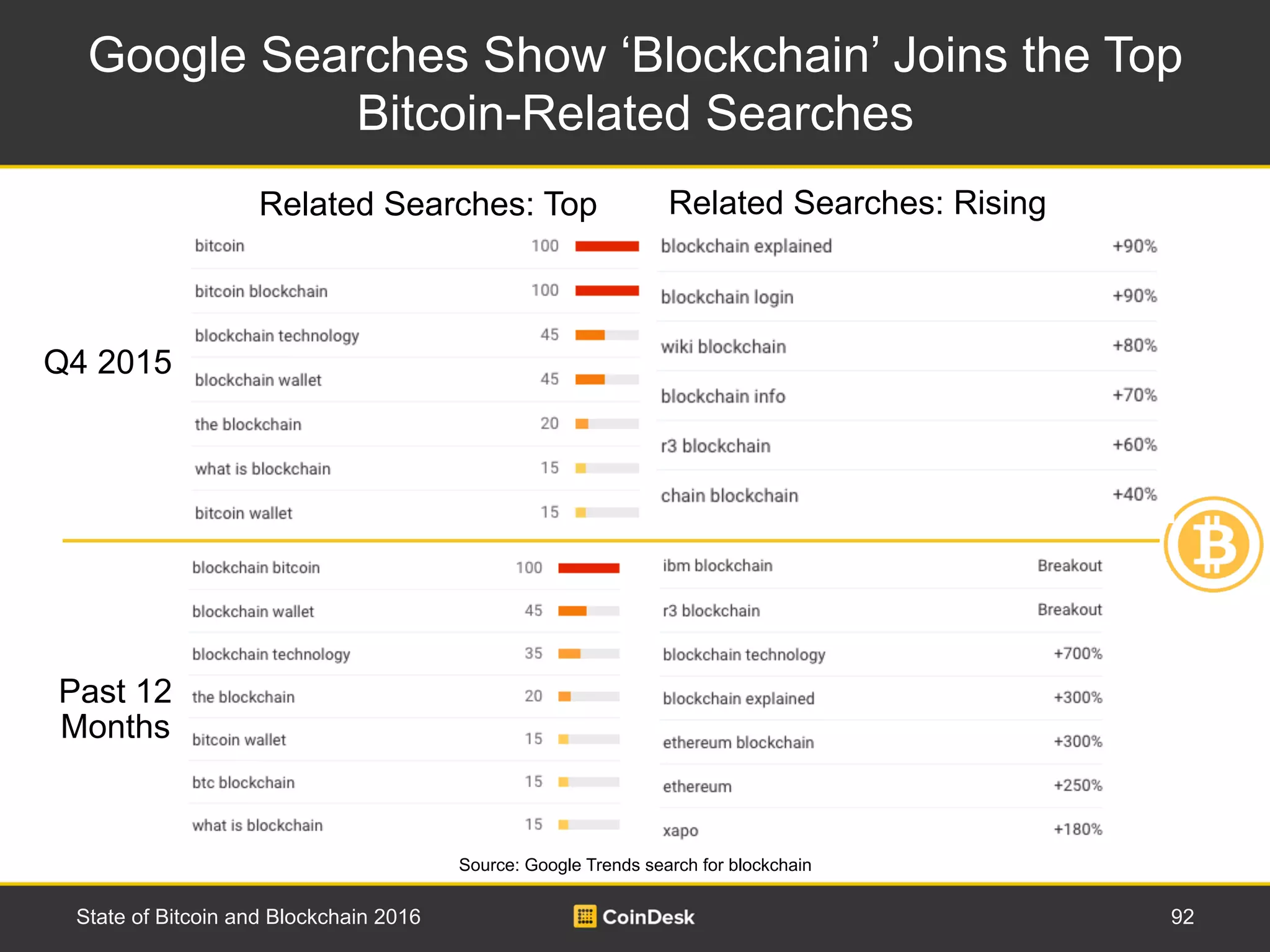Click the red bar beside 'blockchain bitcoin'

tap(588, 568)
